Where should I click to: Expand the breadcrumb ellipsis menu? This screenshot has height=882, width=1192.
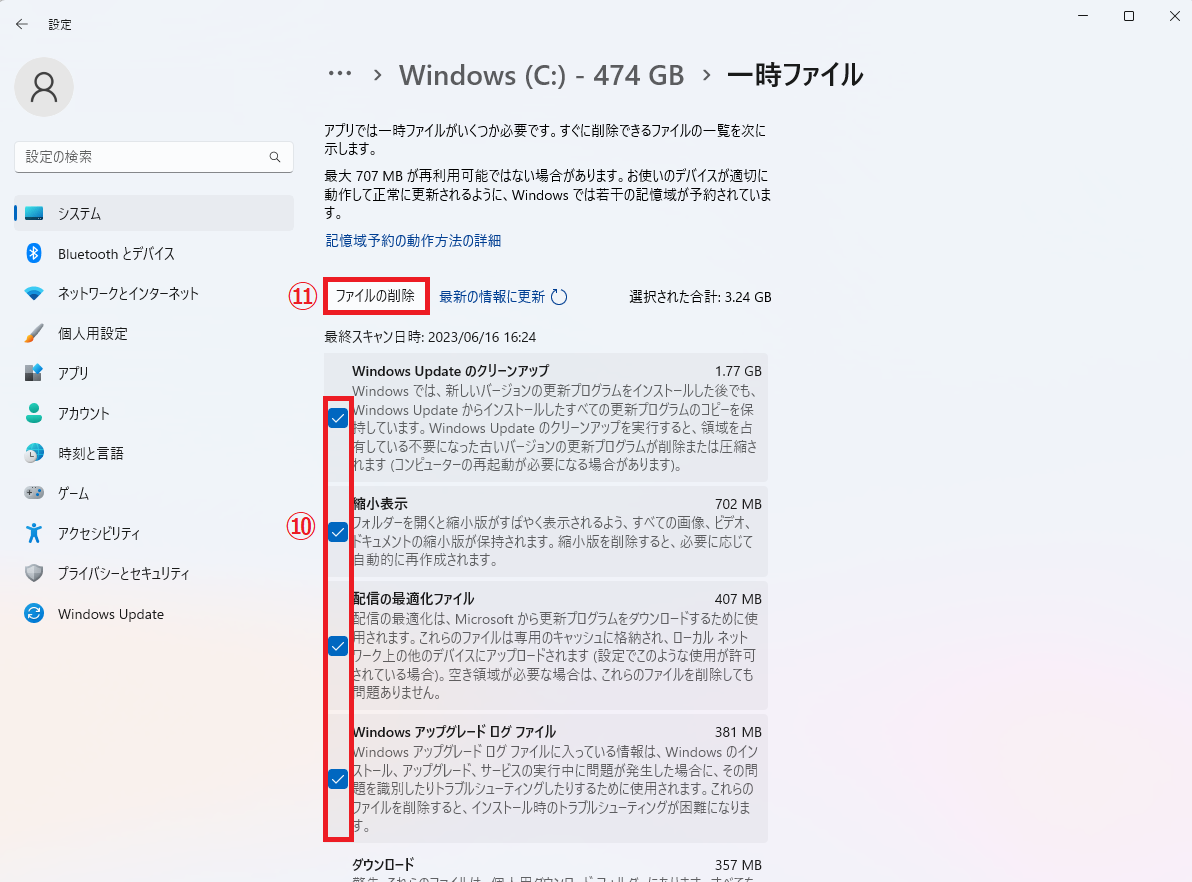[340, 75]
